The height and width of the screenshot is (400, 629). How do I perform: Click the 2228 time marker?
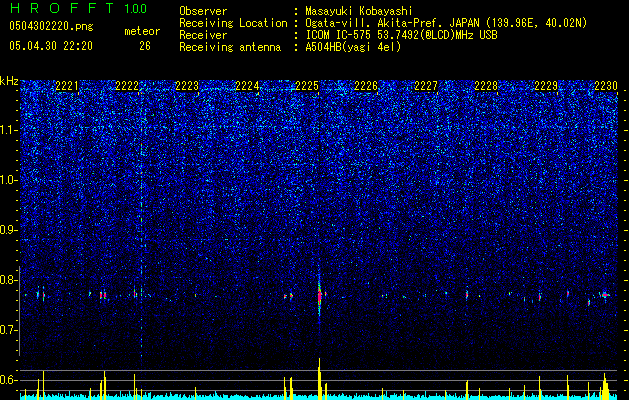click(486, 86)
